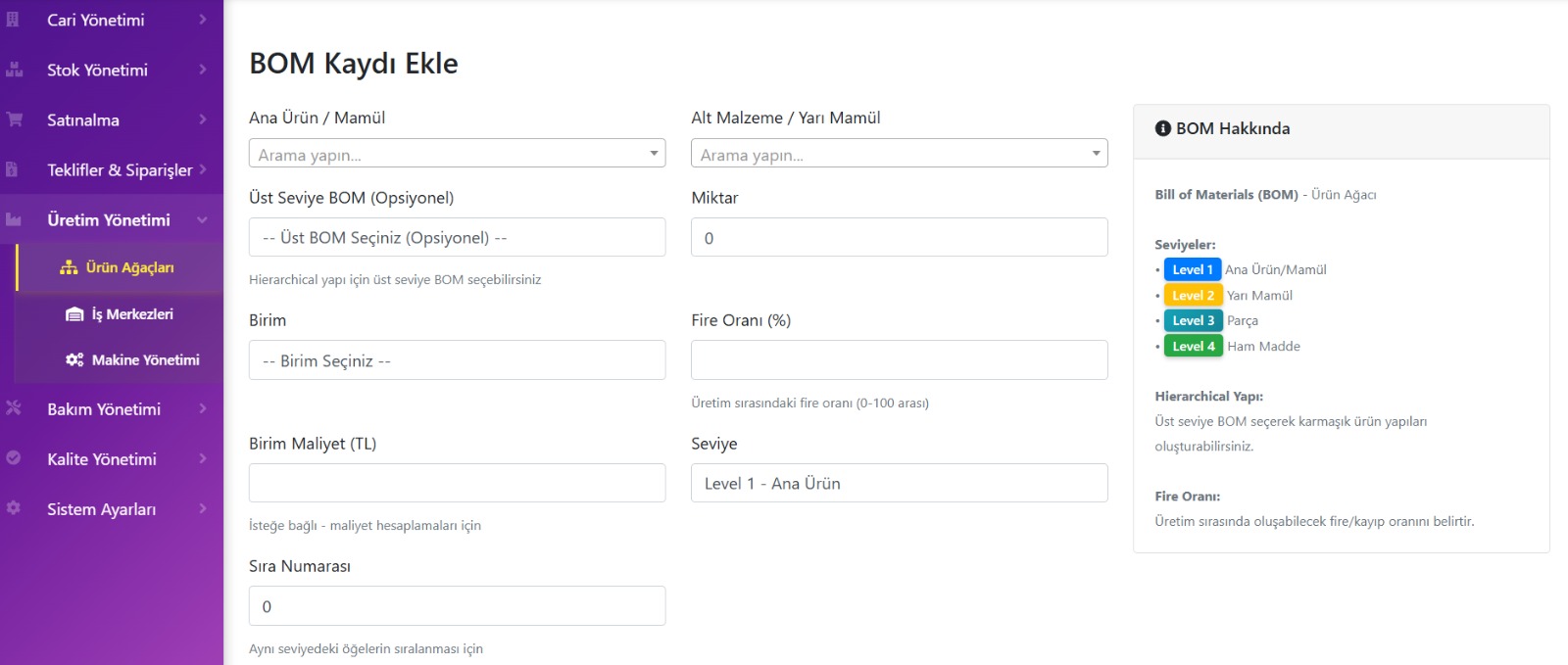The height and width of the screenshot is (665, 1568).
Task: Open the Ana Ürün / Mamül search dropdown
Action: (457, 154)
